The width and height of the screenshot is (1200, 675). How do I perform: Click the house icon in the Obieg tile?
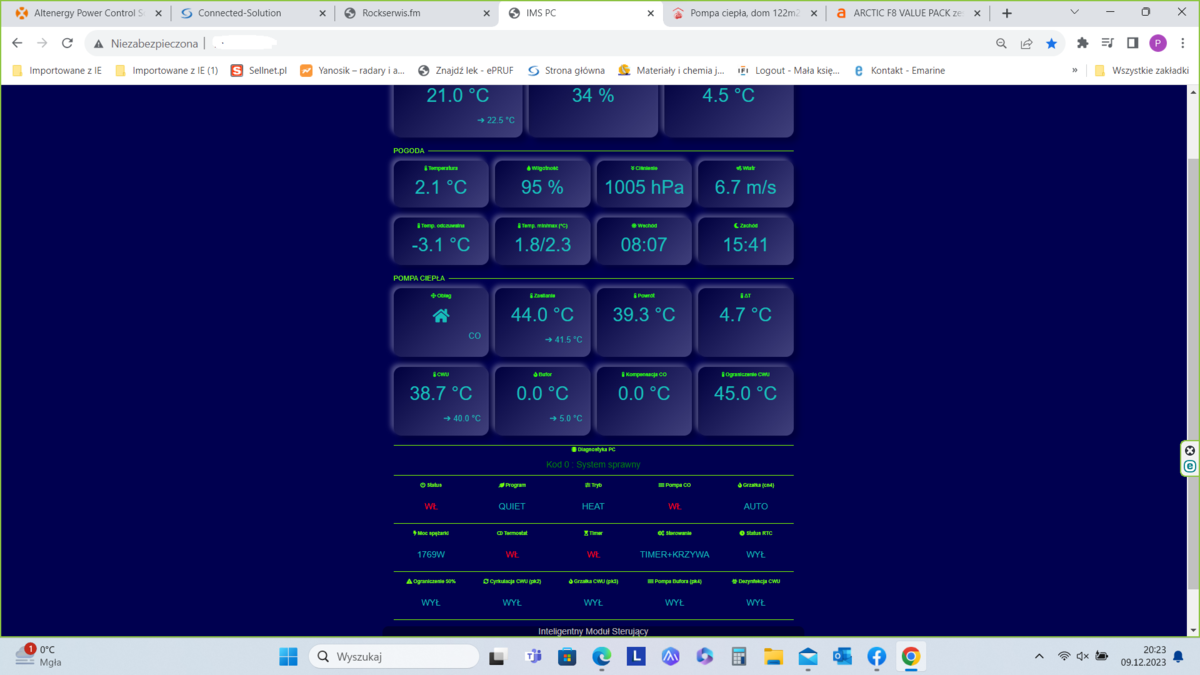point(441,316)
